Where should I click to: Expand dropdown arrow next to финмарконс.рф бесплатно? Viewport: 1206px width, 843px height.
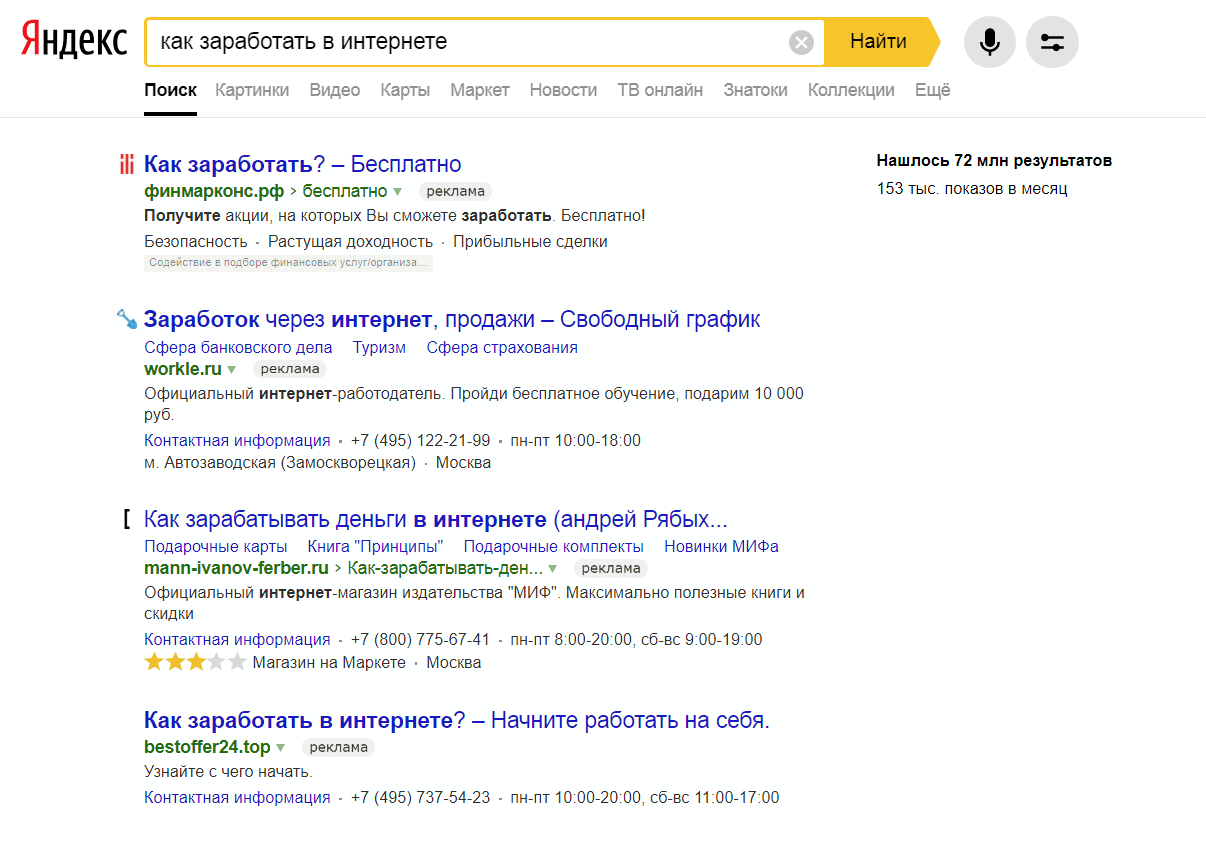tap(398, 191)
